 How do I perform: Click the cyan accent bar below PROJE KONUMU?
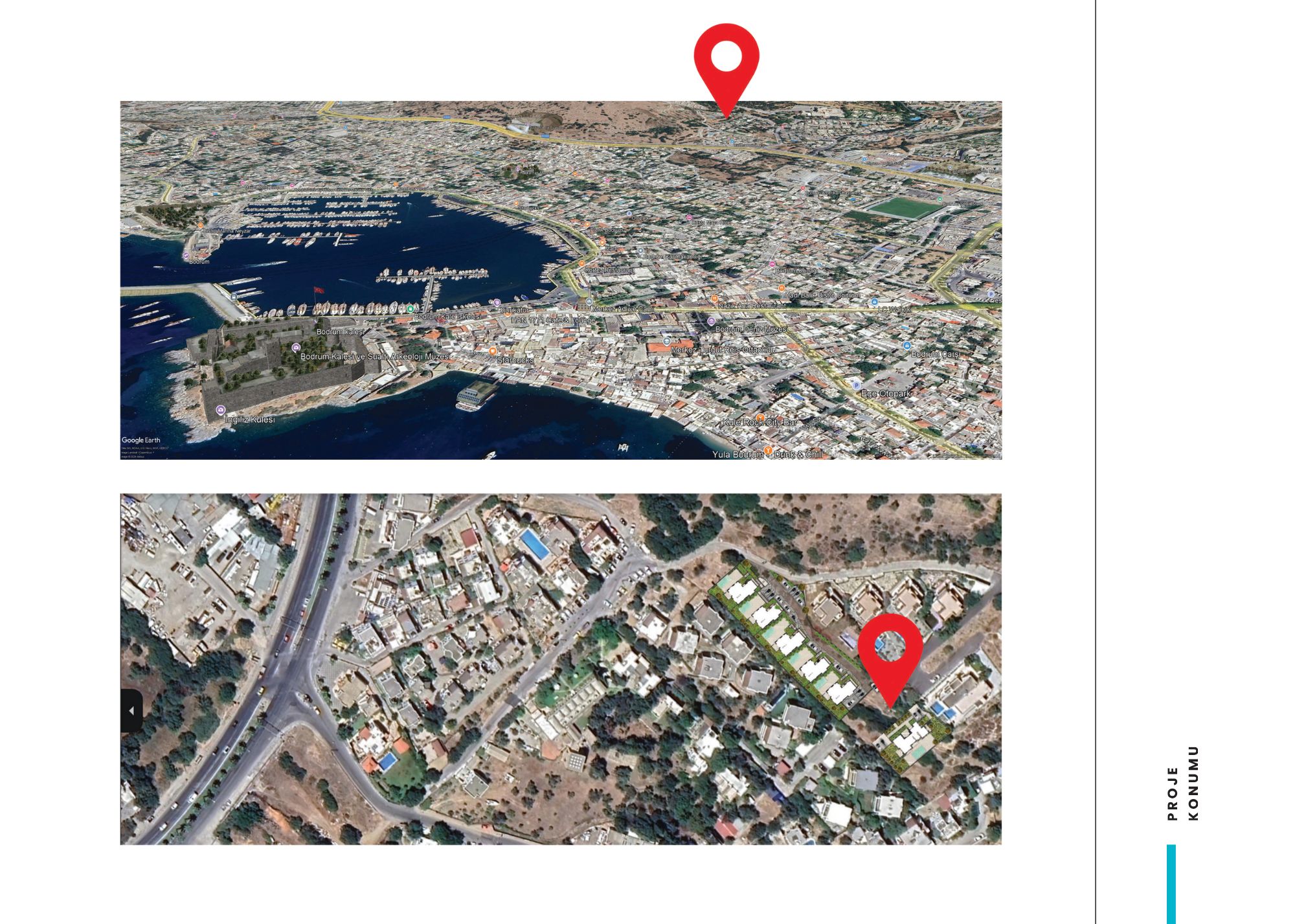[x=1171, y=884]
